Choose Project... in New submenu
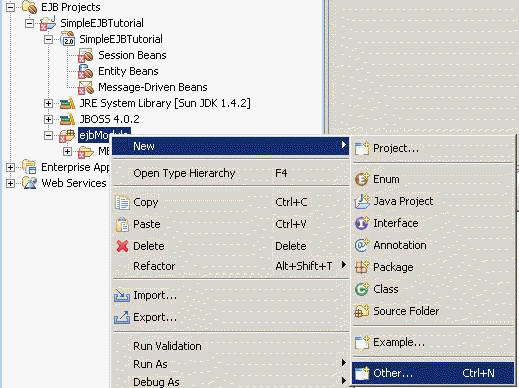The width and height of the screenshot is (519, 388). coord(433,148)
